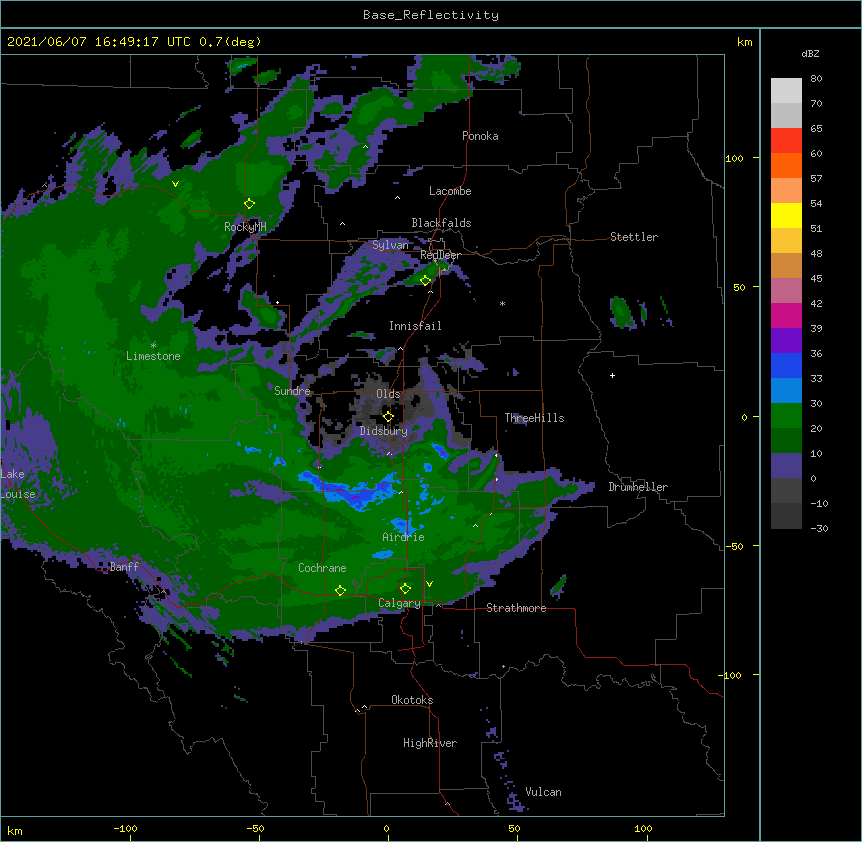Click the yellow V marker northeast of Calgary

[429, 584]
